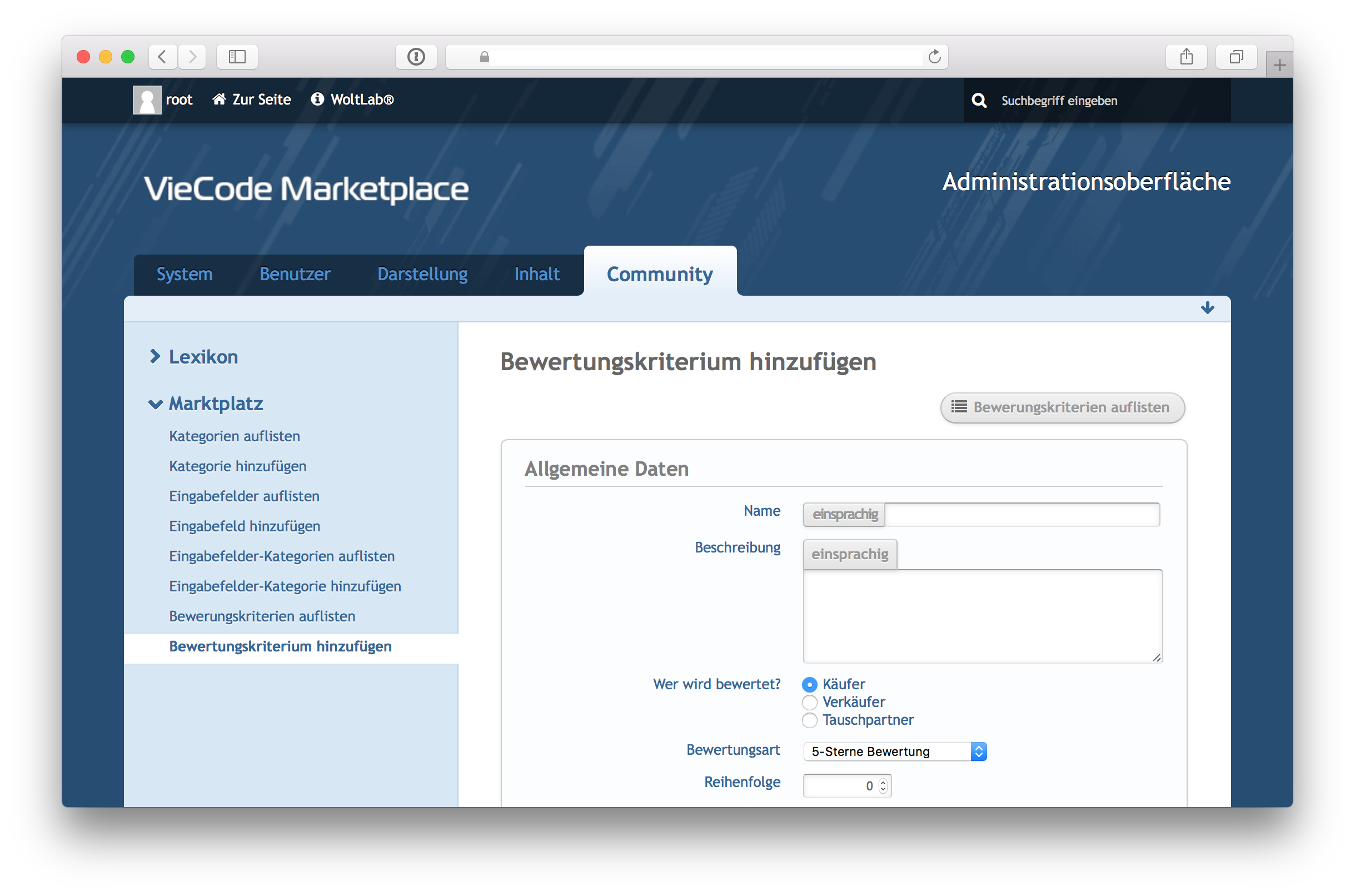
Task: Click Safari's sidebar toggle icon
Action: point(237,57)
